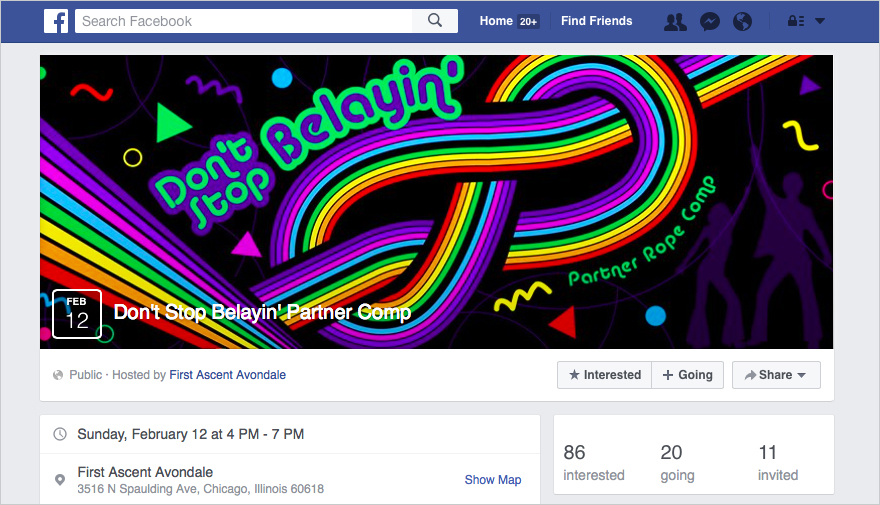The width and height of the screenshot is (880, 505).
Task: Open the privacy shortcuts lock icon
Action: 796,21
